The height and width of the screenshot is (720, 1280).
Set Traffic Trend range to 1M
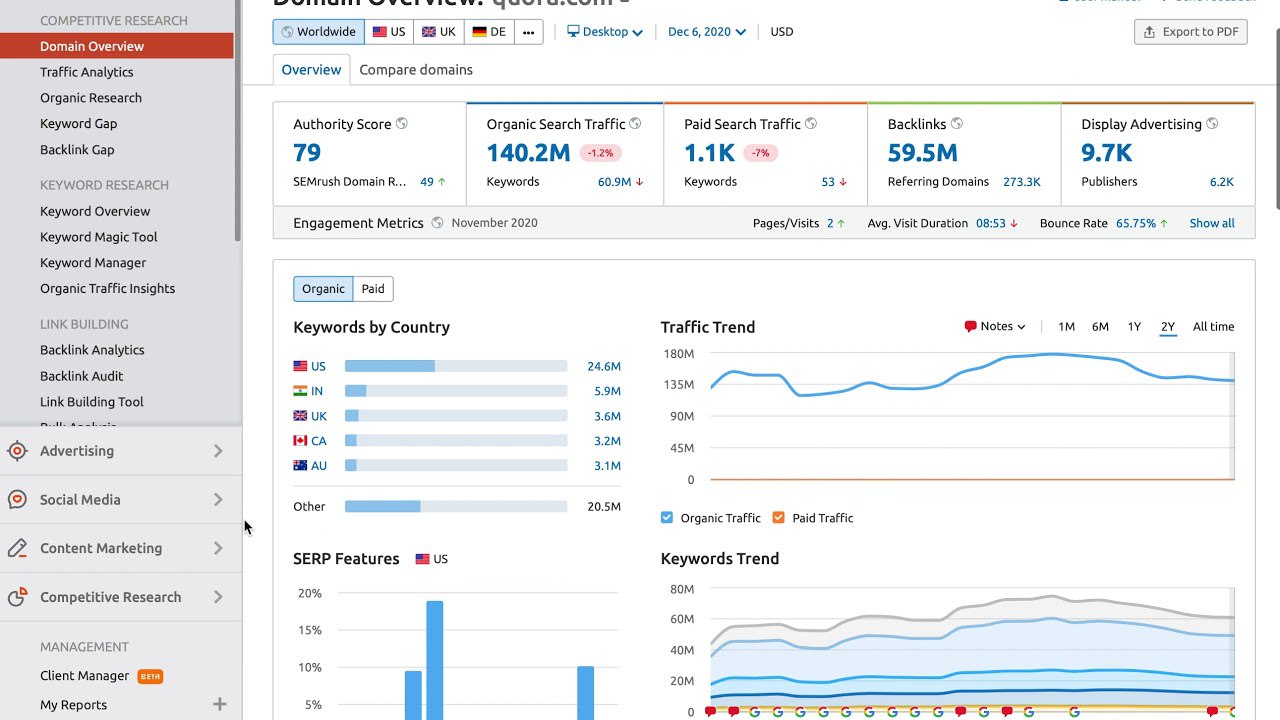pos(1066,327)
